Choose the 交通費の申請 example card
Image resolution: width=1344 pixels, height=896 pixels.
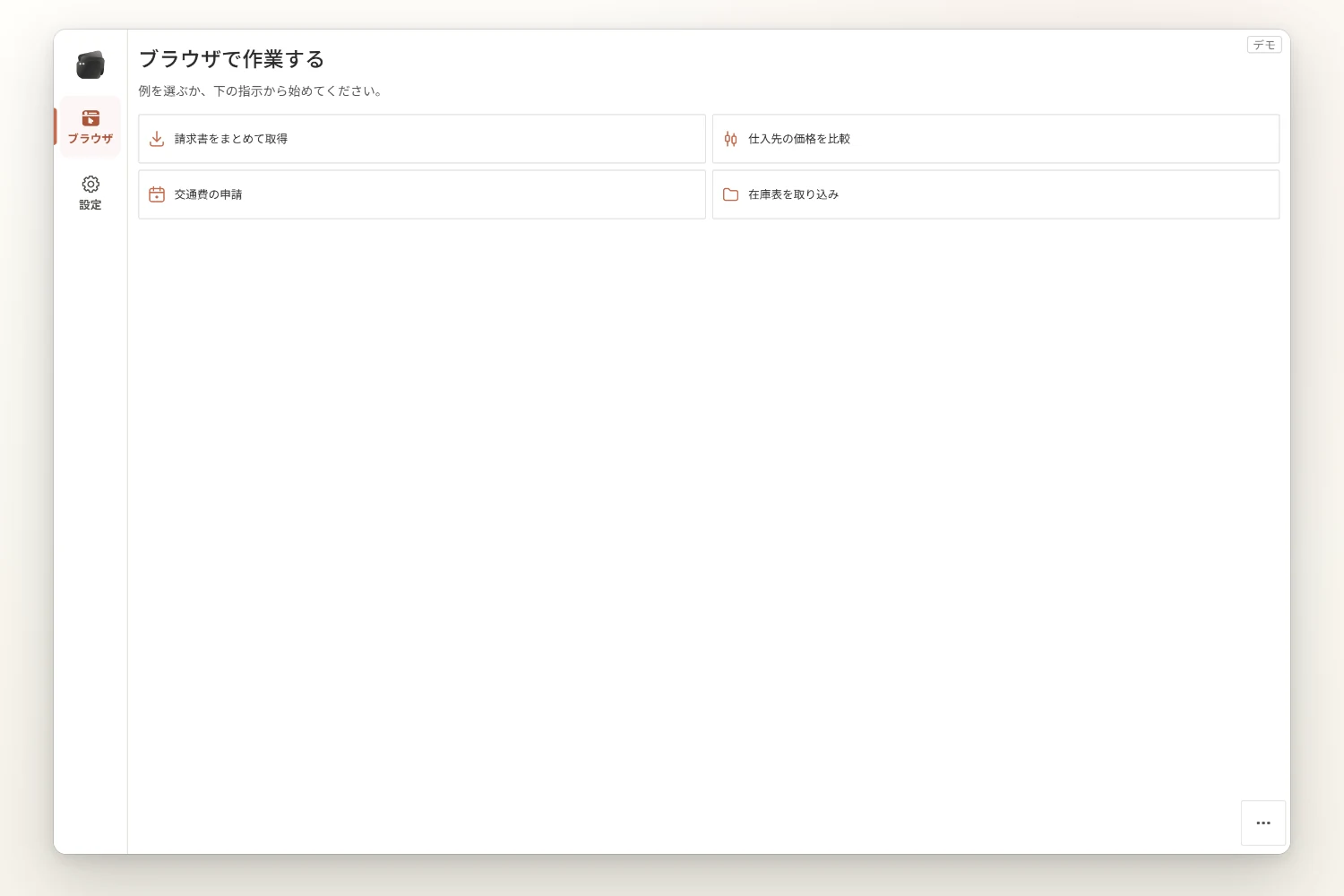[422, 194]
